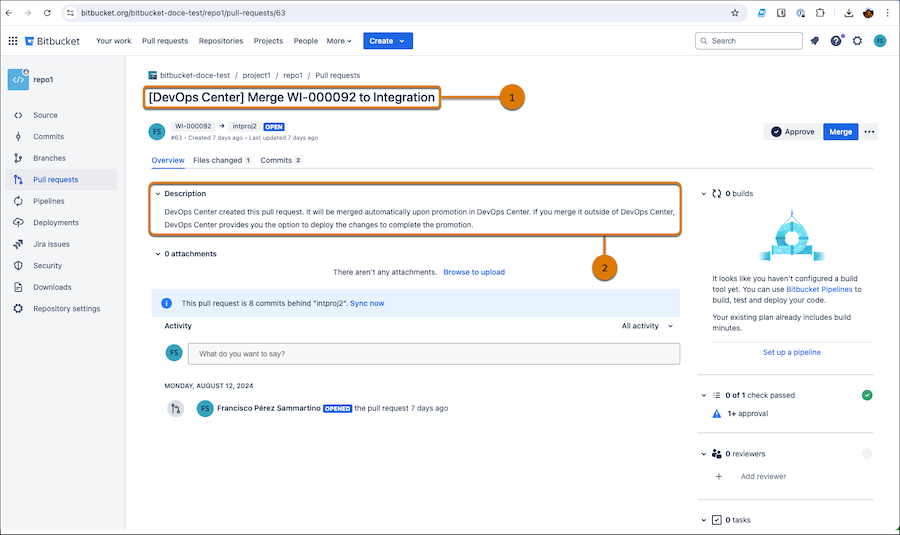The image size is (900, 535).
Task: Open the browser downloads icon
Action: [x=848, y=13]
